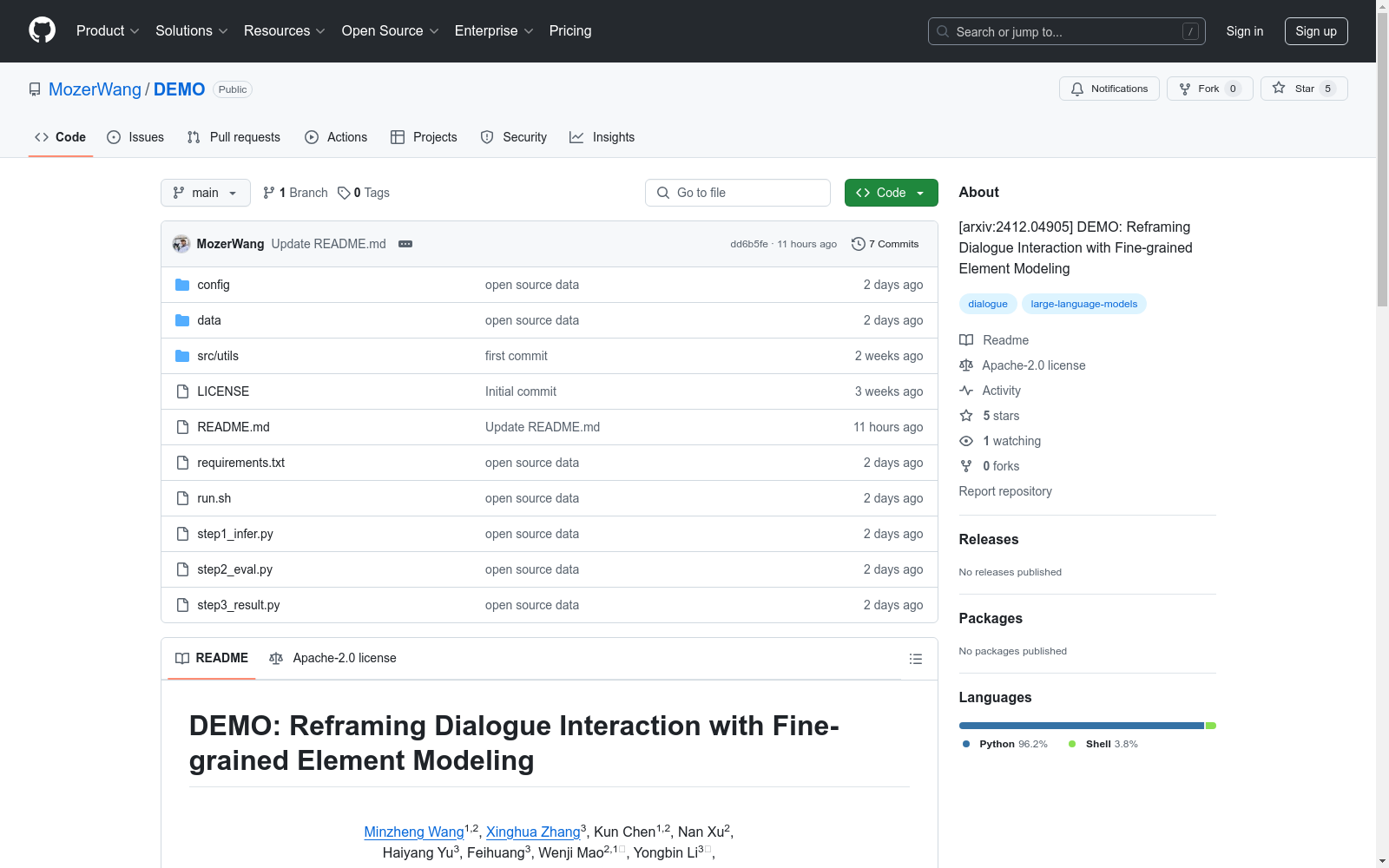The width and height of the screenshot is (1389, 868).
Task: Open the green Code dropdown button
Action: pos(891,193)
